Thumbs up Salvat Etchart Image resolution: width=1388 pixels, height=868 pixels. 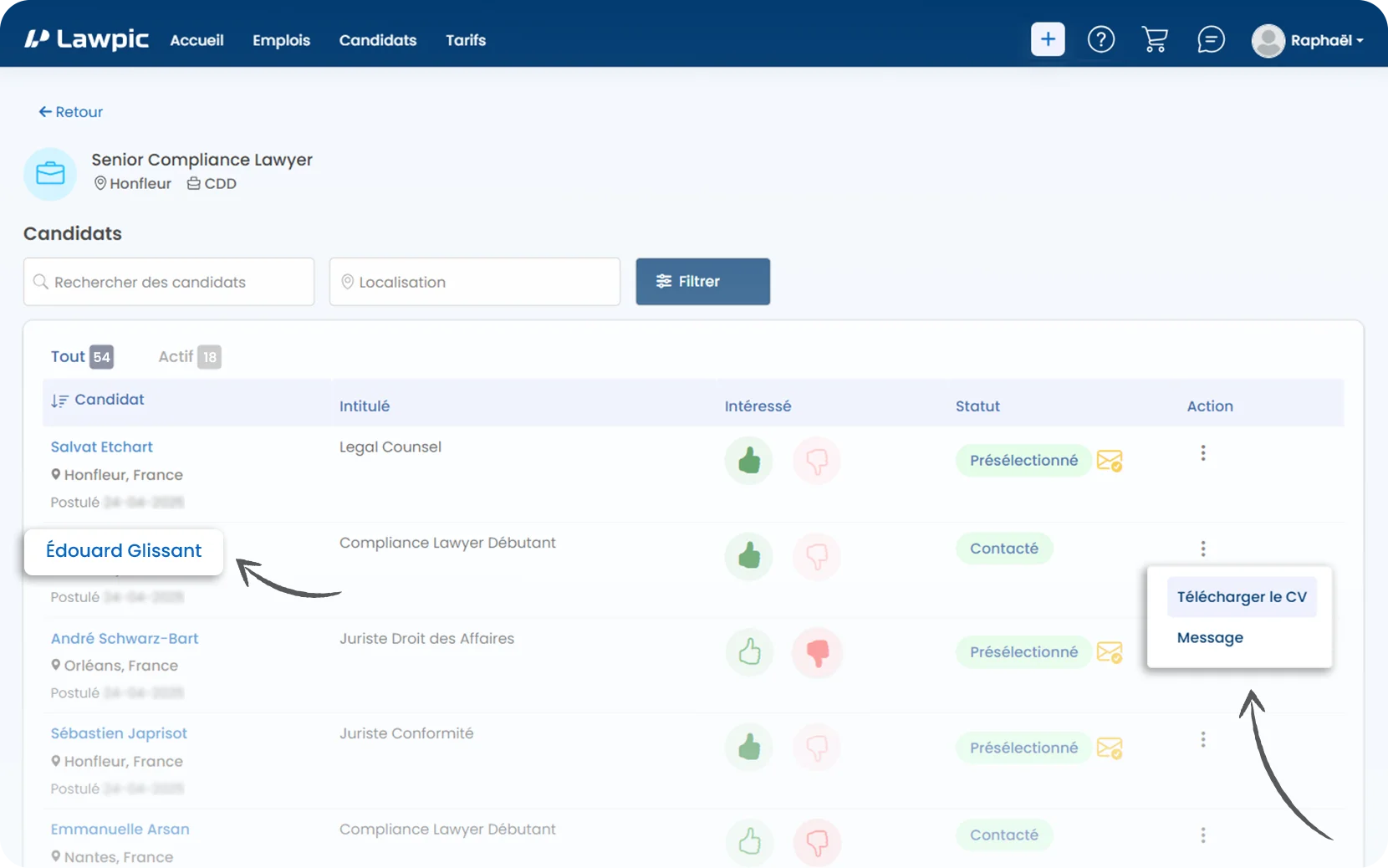749,461
